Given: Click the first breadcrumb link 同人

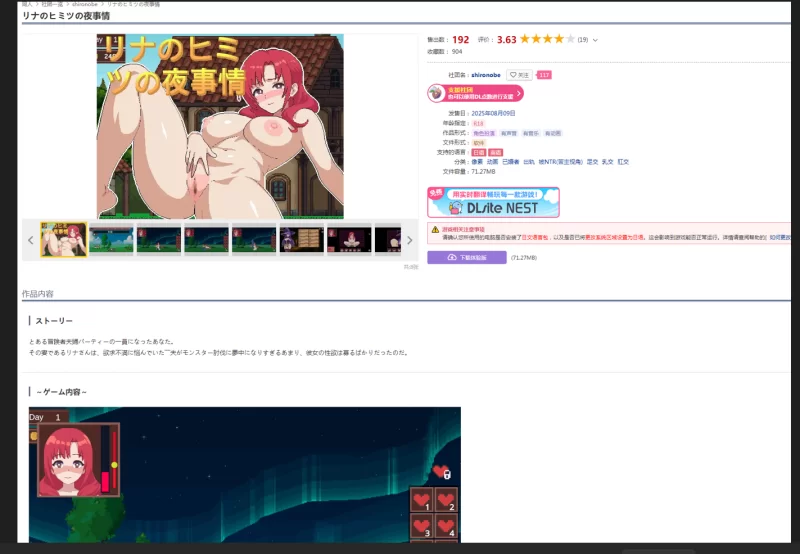Looking at the screenshot, I should [27, 4].
